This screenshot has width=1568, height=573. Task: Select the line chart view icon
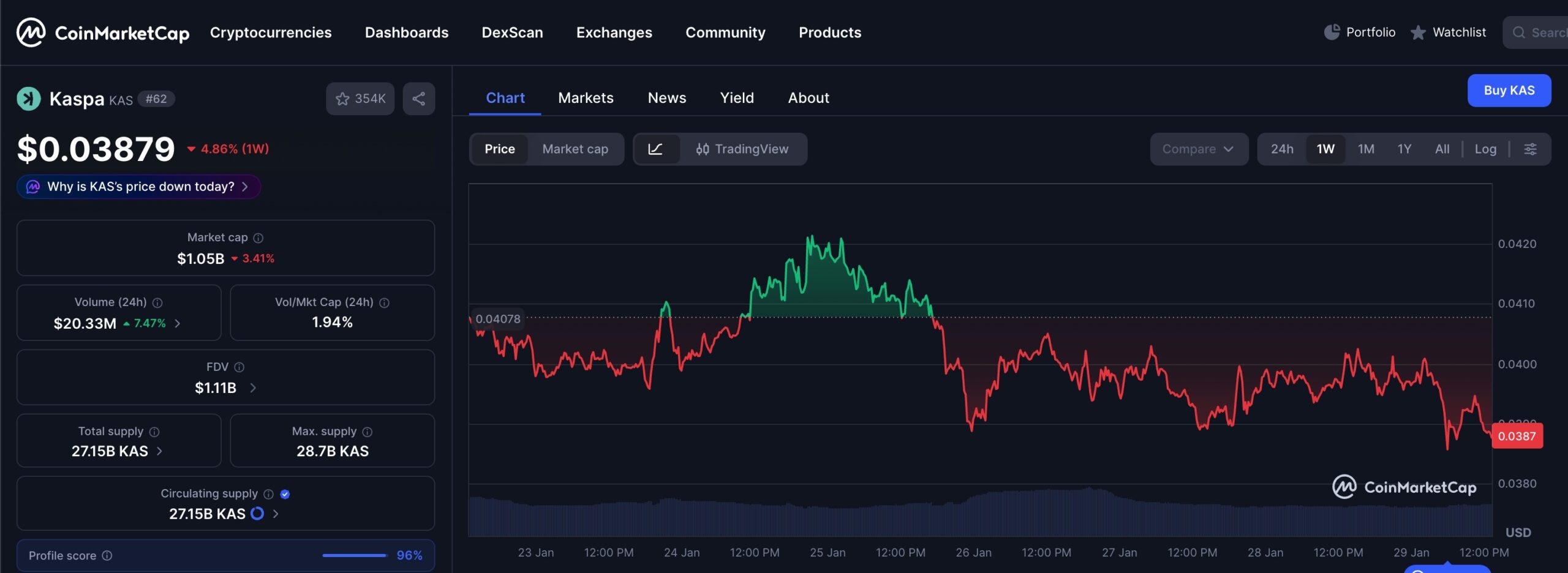click(x=655, y=149)
